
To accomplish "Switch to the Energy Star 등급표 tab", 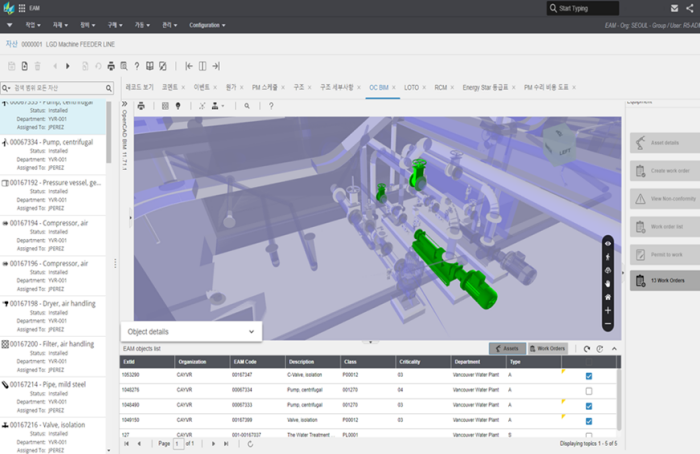I will 485,87.
